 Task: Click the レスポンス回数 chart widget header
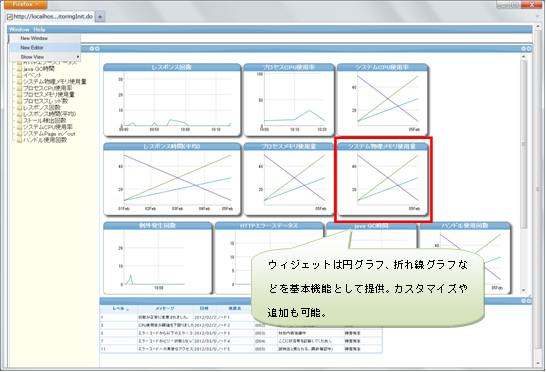[x=172, y=67]
